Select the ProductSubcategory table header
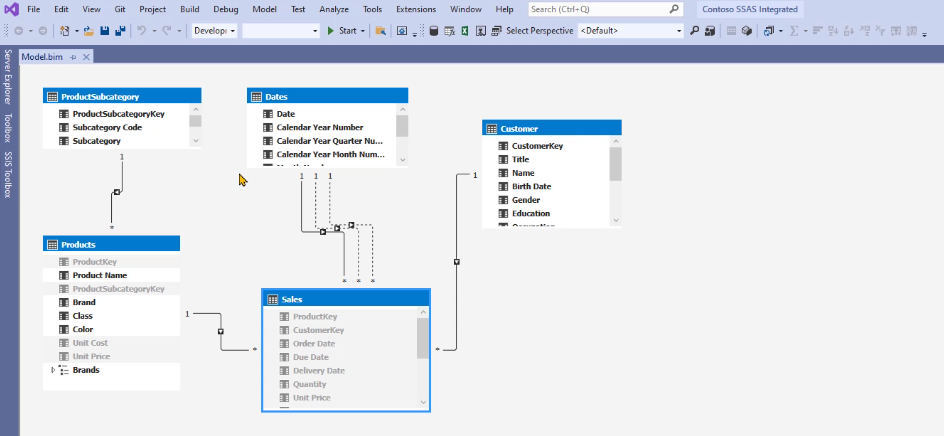This screenshot has width=944, height=436. (x=122, y=96)
